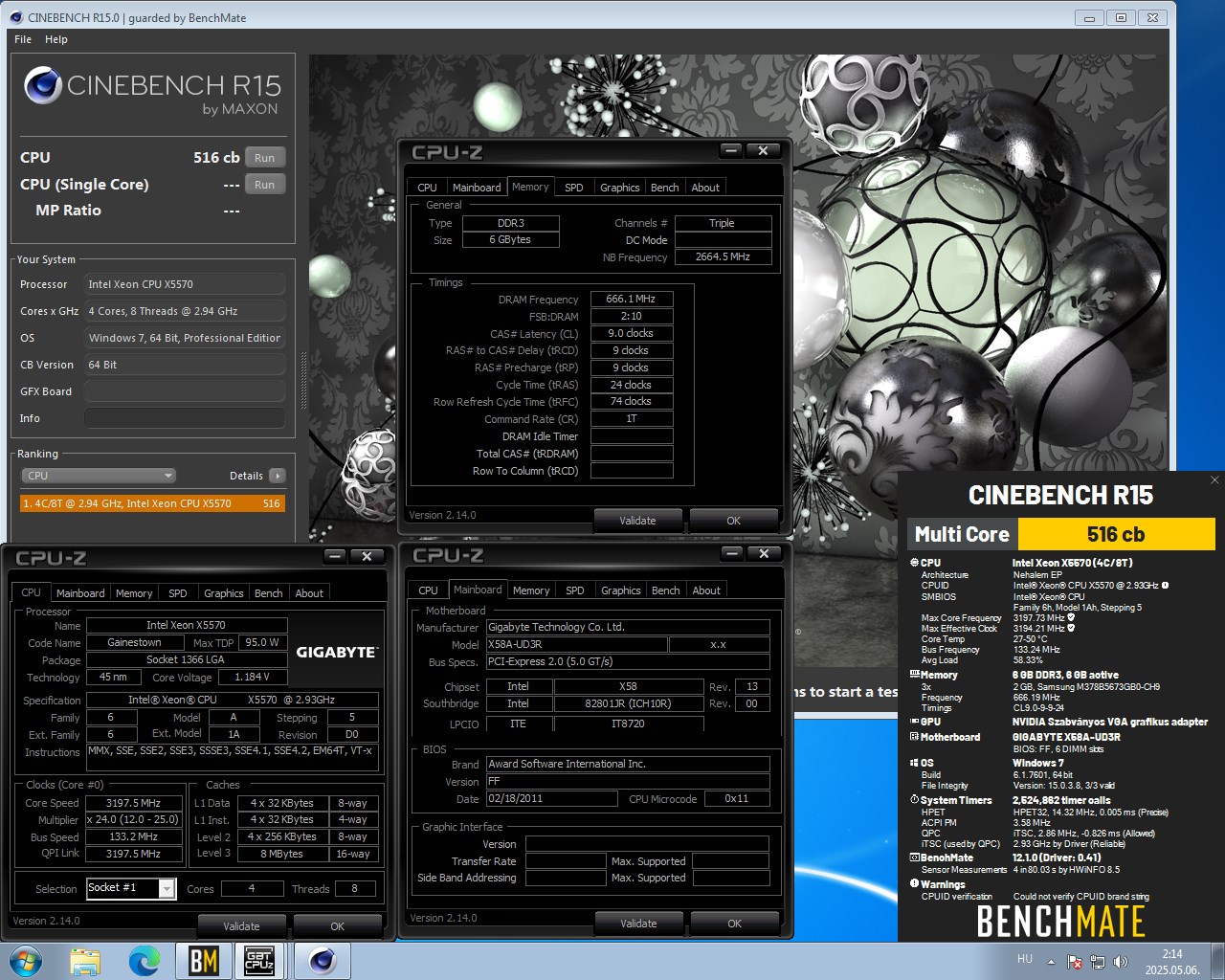
Task: Open File Explorer from the taskbar
Action: point(85,961)
